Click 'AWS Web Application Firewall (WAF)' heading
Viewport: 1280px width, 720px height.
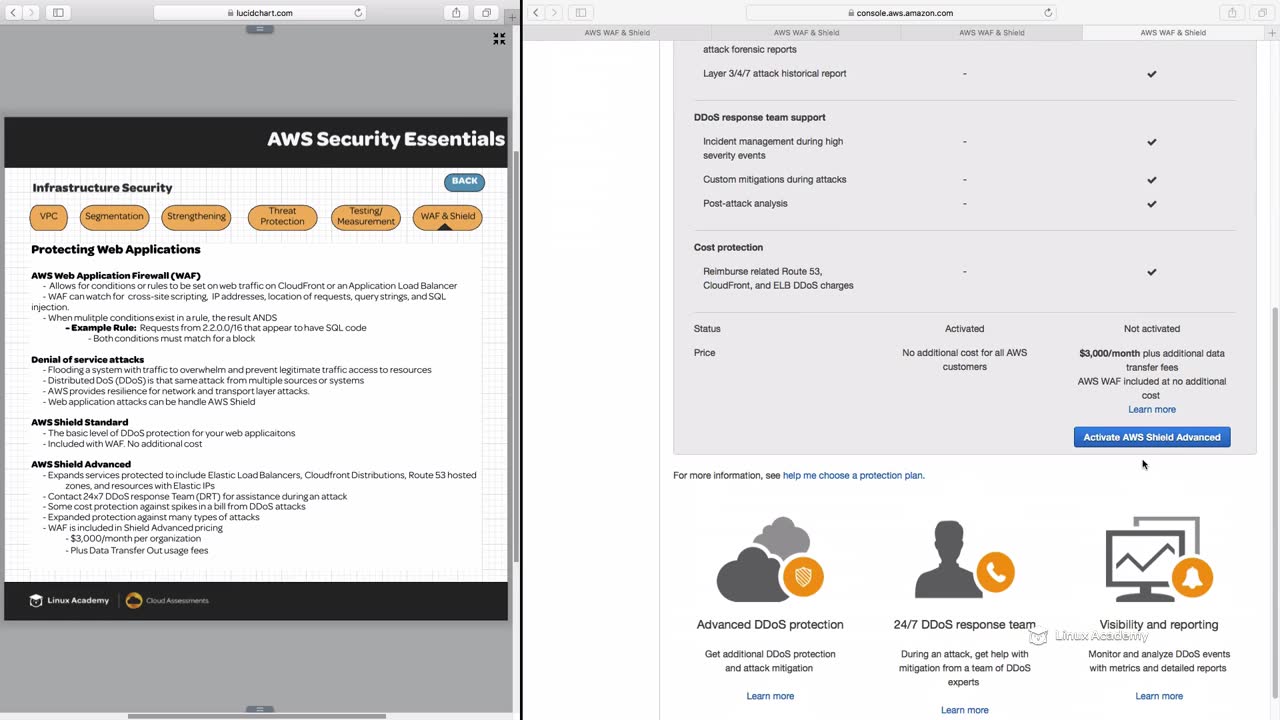pyautogui.click(x=116, y=275)
